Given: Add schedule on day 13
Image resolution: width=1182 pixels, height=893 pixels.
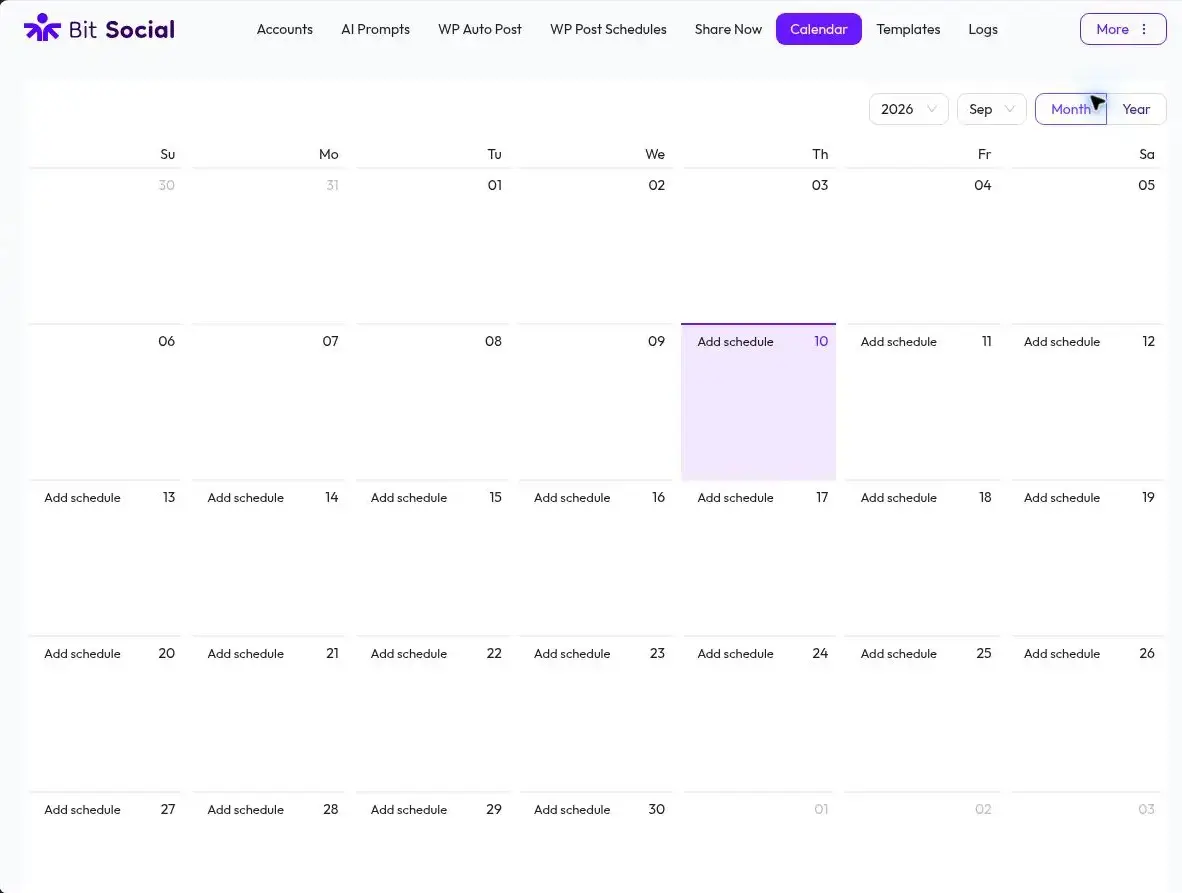Looking at the screenshot, I should pyautogui.click(x=82, y=497).
